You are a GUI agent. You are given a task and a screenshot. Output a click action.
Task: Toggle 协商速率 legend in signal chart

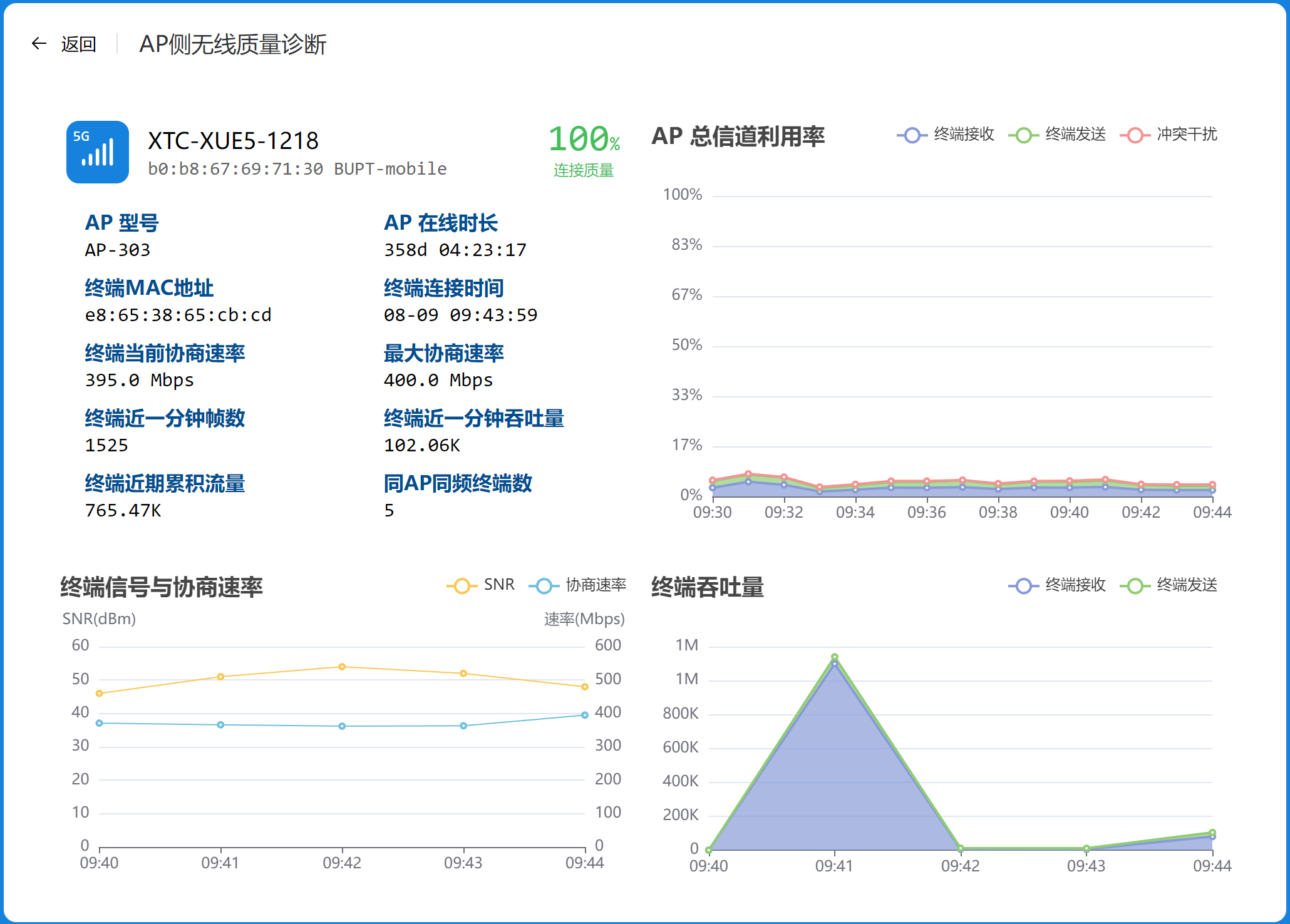(577, 585)
